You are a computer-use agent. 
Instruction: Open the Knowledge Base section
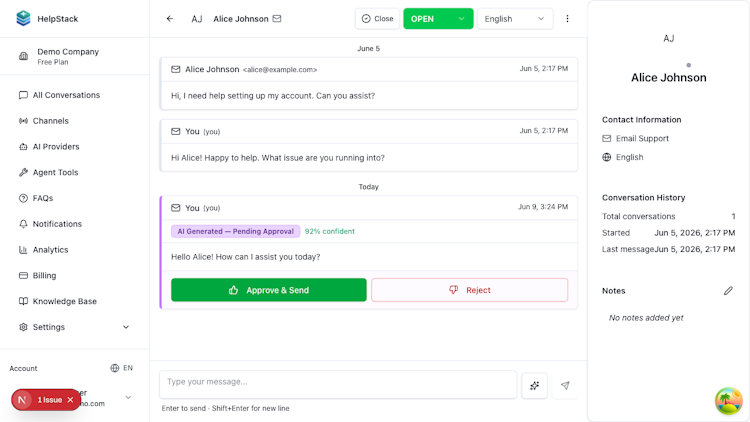[x=65, y=301]
